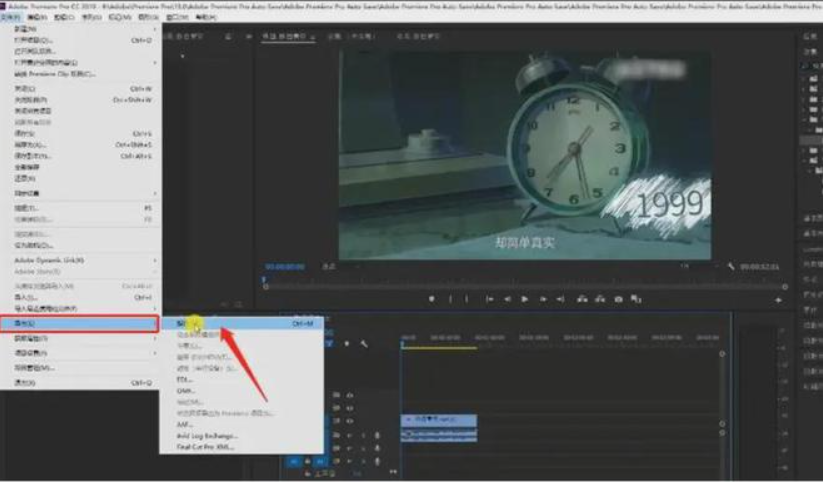Choose Media export with Ctrl+M shortcut
This screenshot has height=482, width=823.
tap(242, 323)
